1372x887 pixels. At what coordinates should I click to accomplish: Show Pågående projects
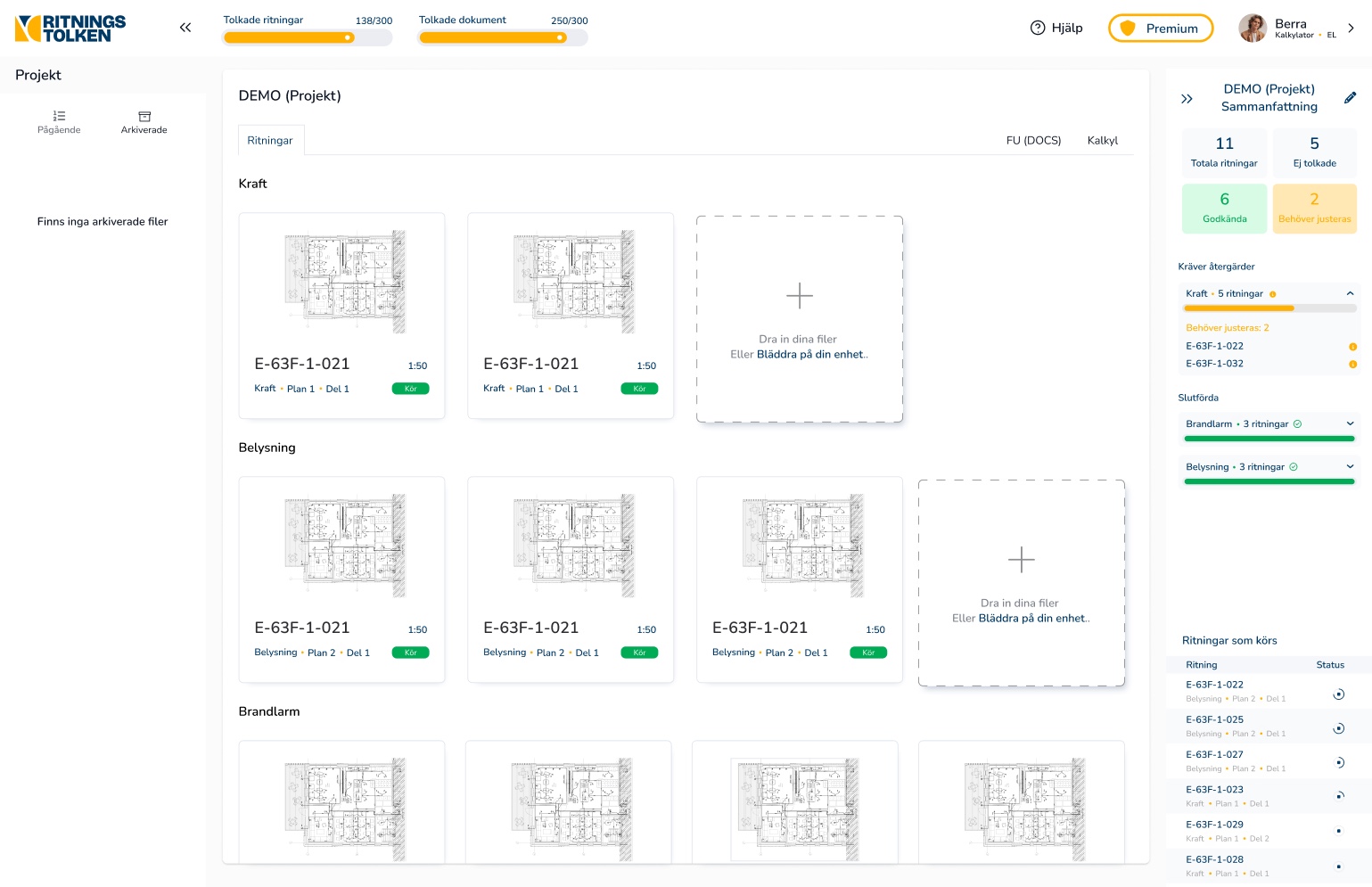(x=59, y=122)
